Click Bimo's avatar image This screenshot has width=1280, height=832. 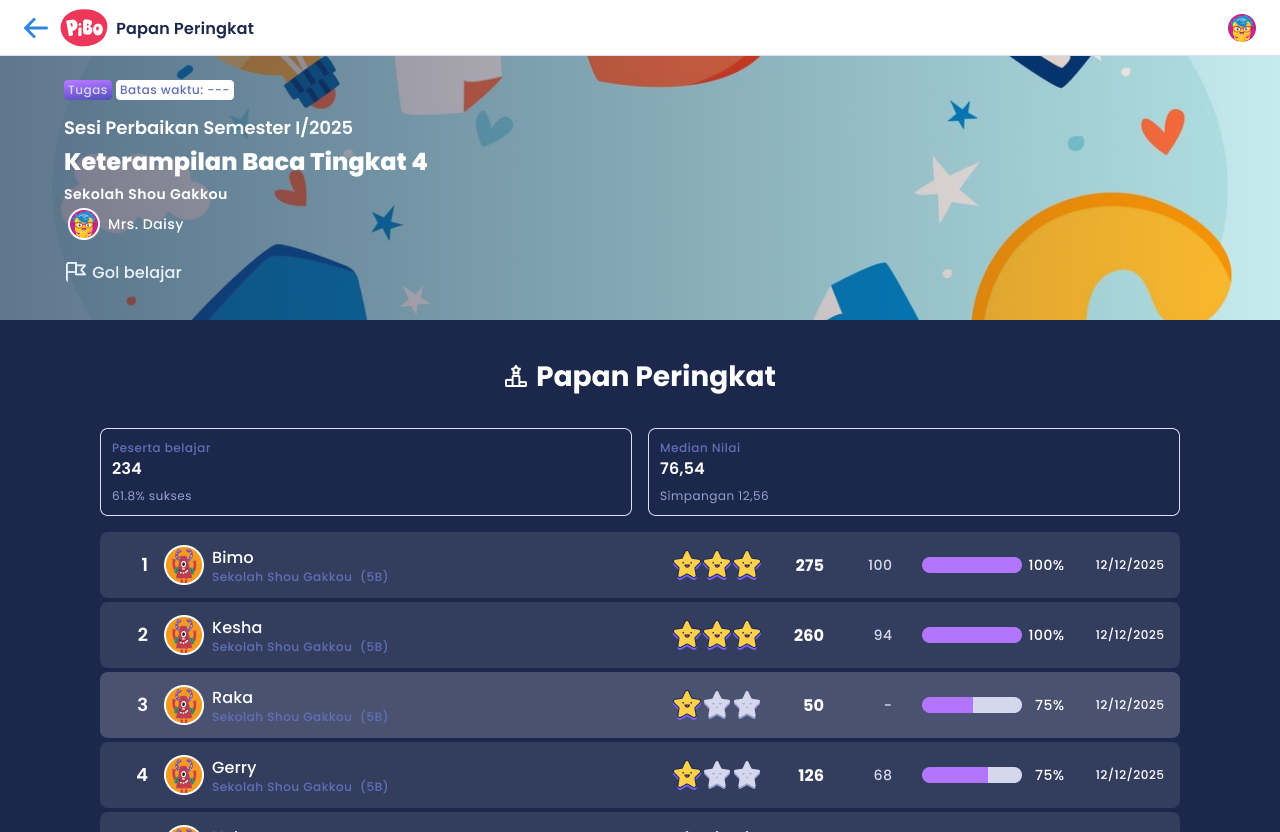pyautogui.click(x=184, y=565)
